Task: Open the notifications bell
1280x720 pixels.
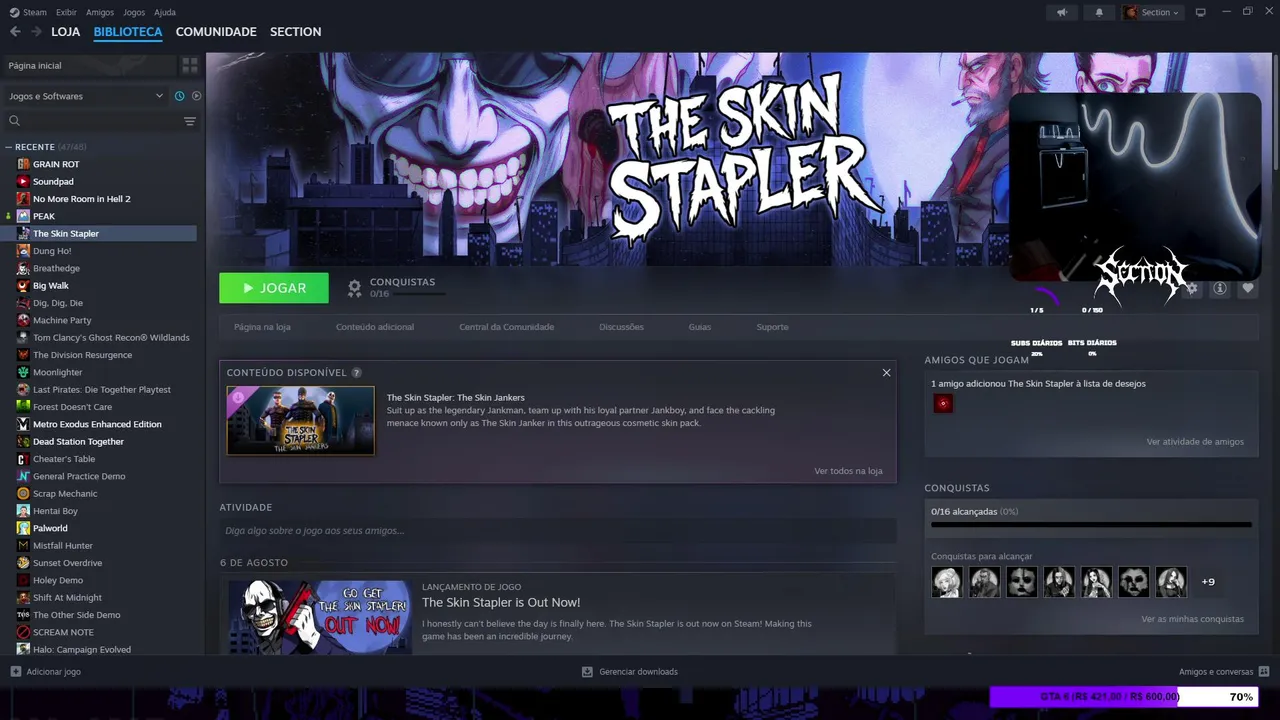Action: [x=1099, y=12]
